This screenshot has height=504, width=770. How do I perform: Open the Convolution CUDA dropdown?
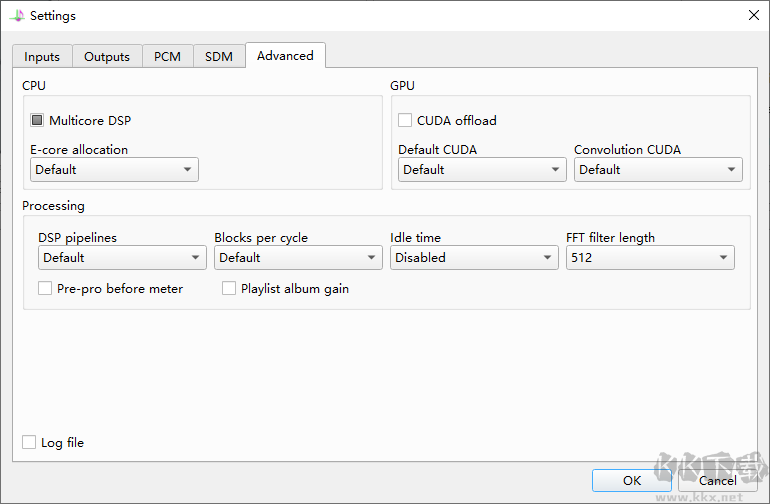click(x=658, y=170)
